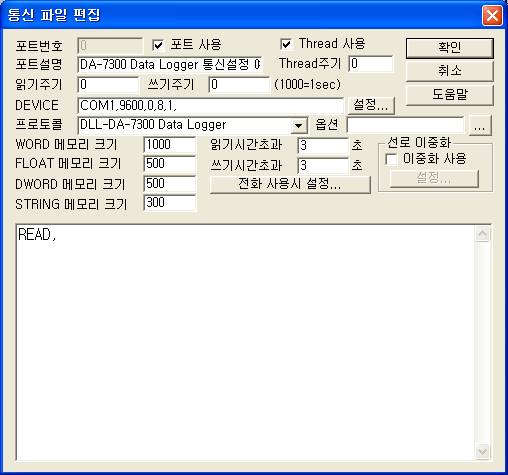Screen dimensions: 508x475
Task: Open DEVICE 설정... settings button
Action: click(371, 105)
